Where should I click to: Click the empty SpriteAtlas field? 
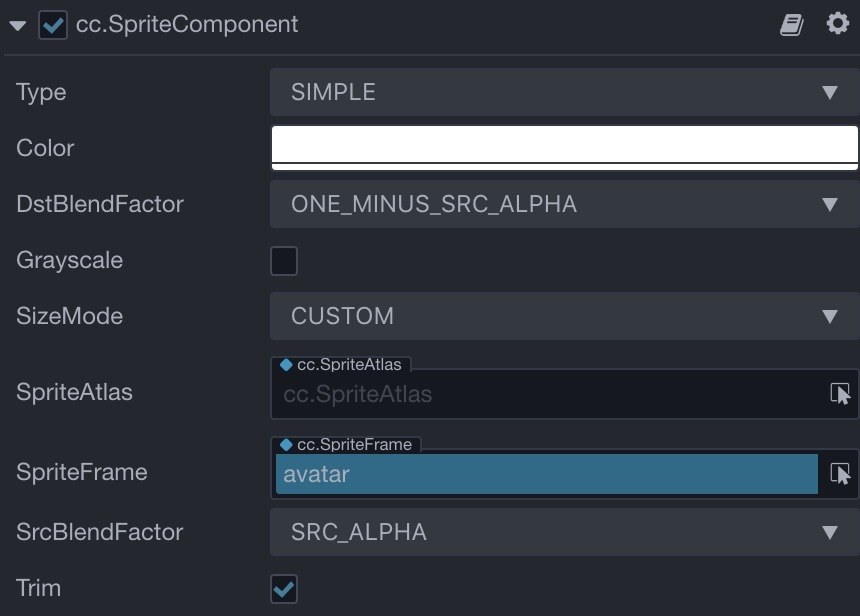[546, 394]
